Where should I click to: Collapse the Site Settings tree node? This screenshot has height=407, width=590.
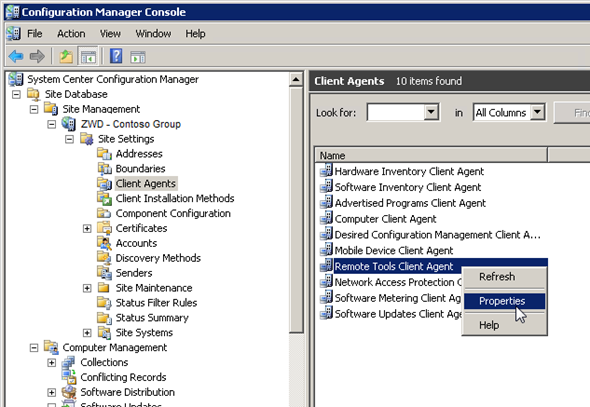(x=69, y=139)
